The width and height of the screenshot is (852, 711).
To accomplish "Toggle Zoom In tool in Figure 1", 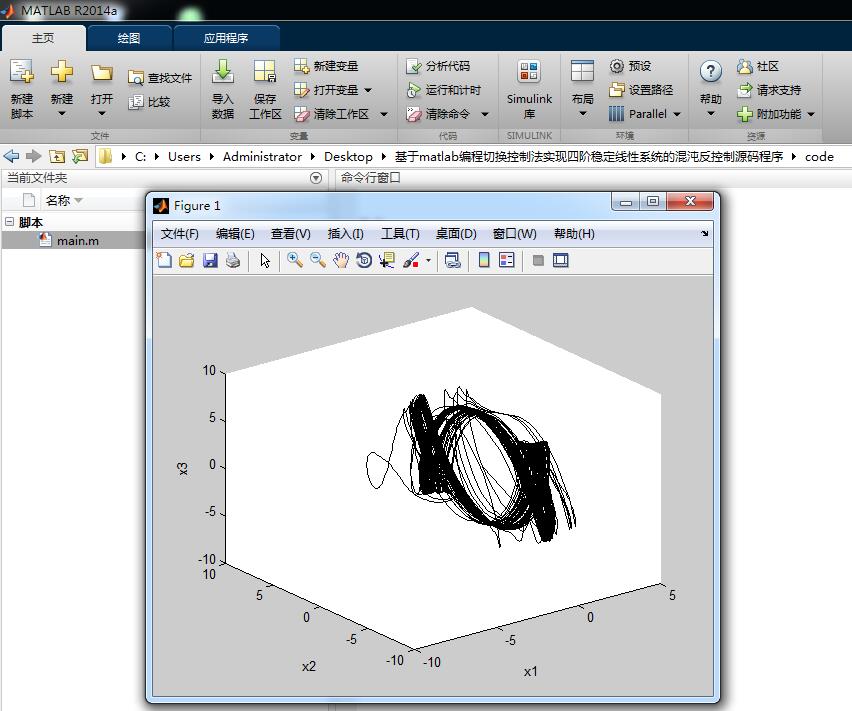I will coord(295,260).
